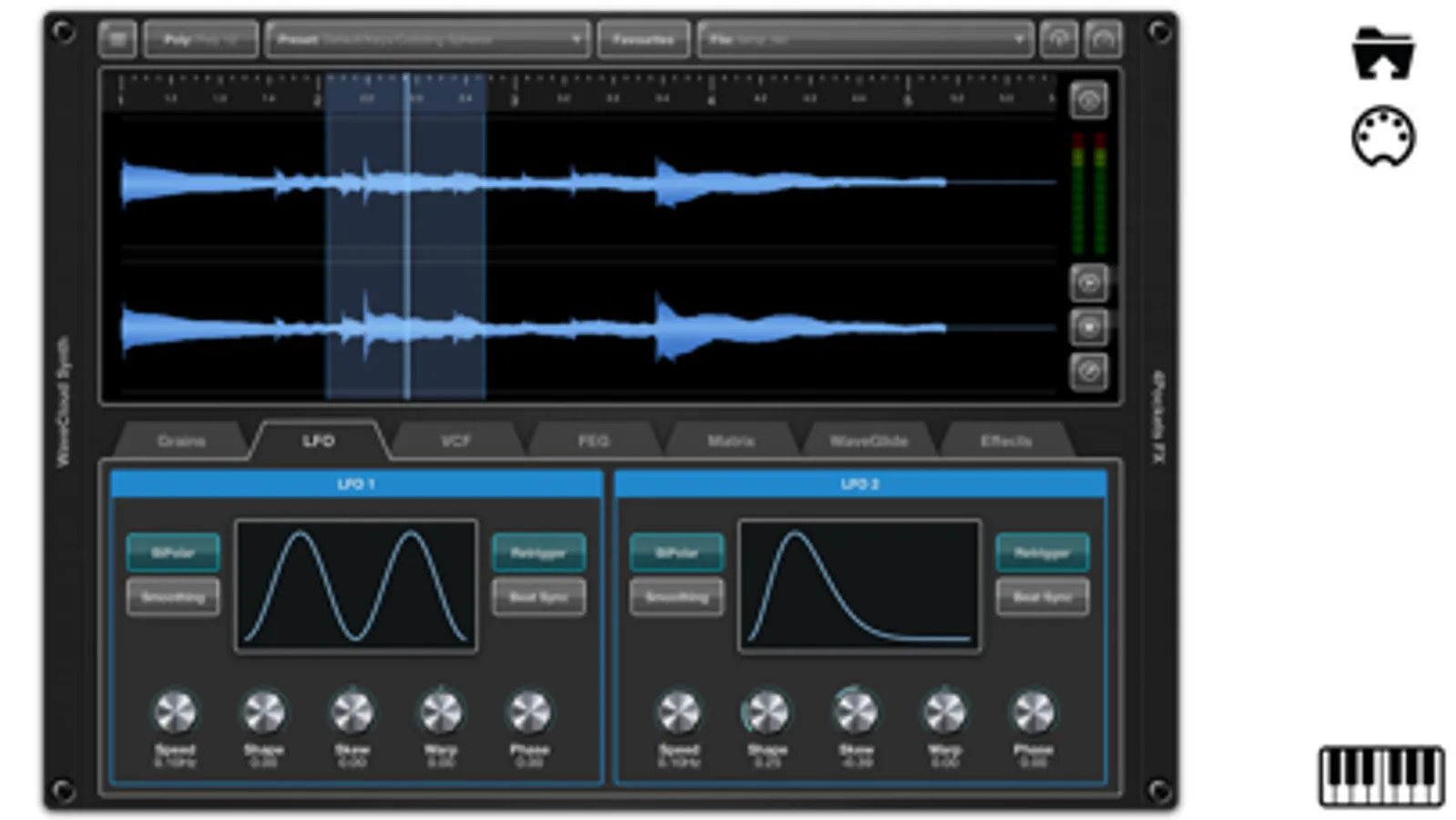The width and height of the screenshot is (1456, 820).
Task: Open the hamburger menu in the top toolbar
Action: click(x=117, y=39)
